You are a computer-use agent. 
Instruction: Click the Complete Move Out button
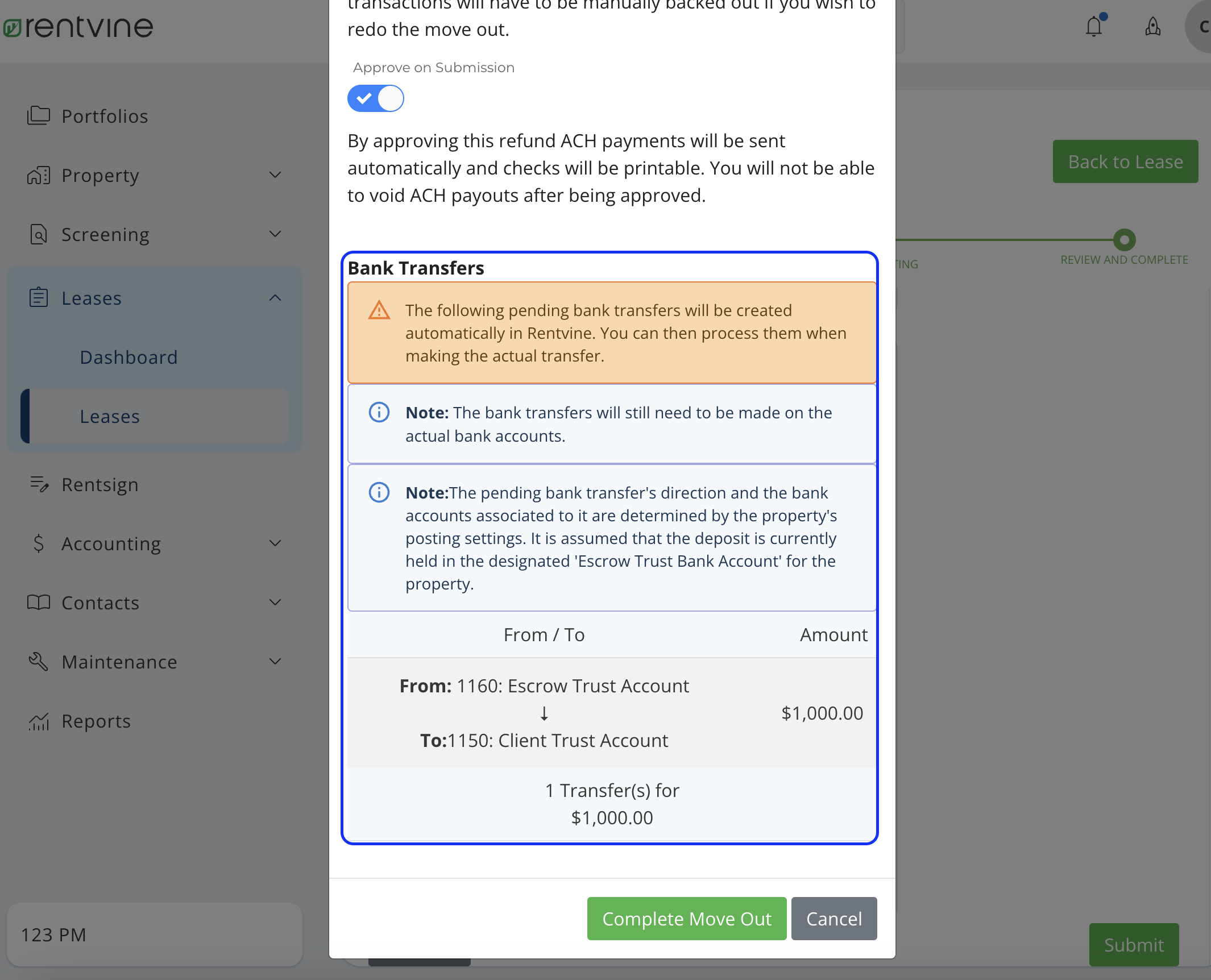tap(686, 918)
